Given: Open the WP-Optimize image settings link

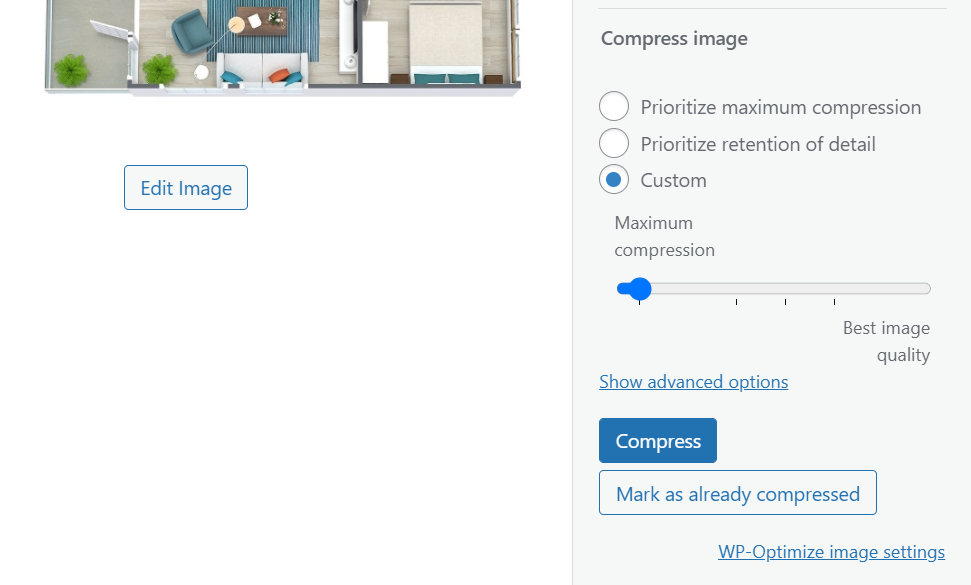Looking at the screenshot, I should click(831, 552).
